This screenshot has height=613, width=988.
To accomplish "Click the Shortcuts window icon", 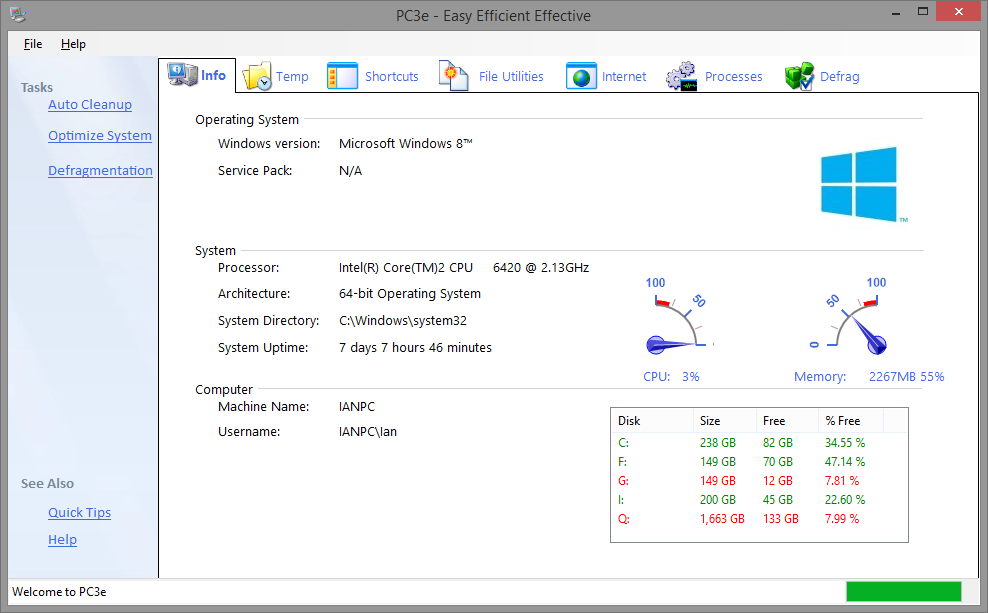I will (x=342, y=76).
